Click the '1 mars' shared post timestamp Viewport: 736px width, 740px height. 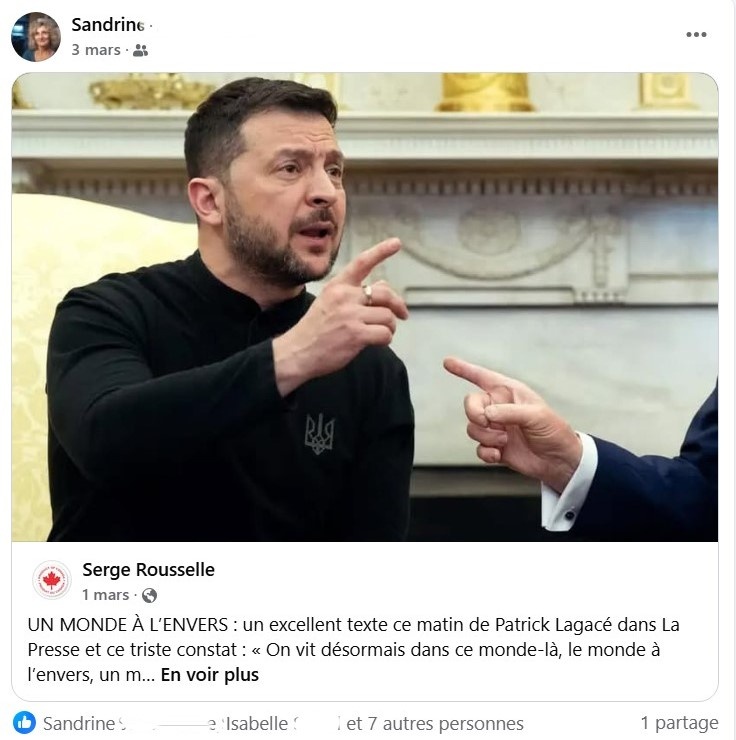coord(105,595)
